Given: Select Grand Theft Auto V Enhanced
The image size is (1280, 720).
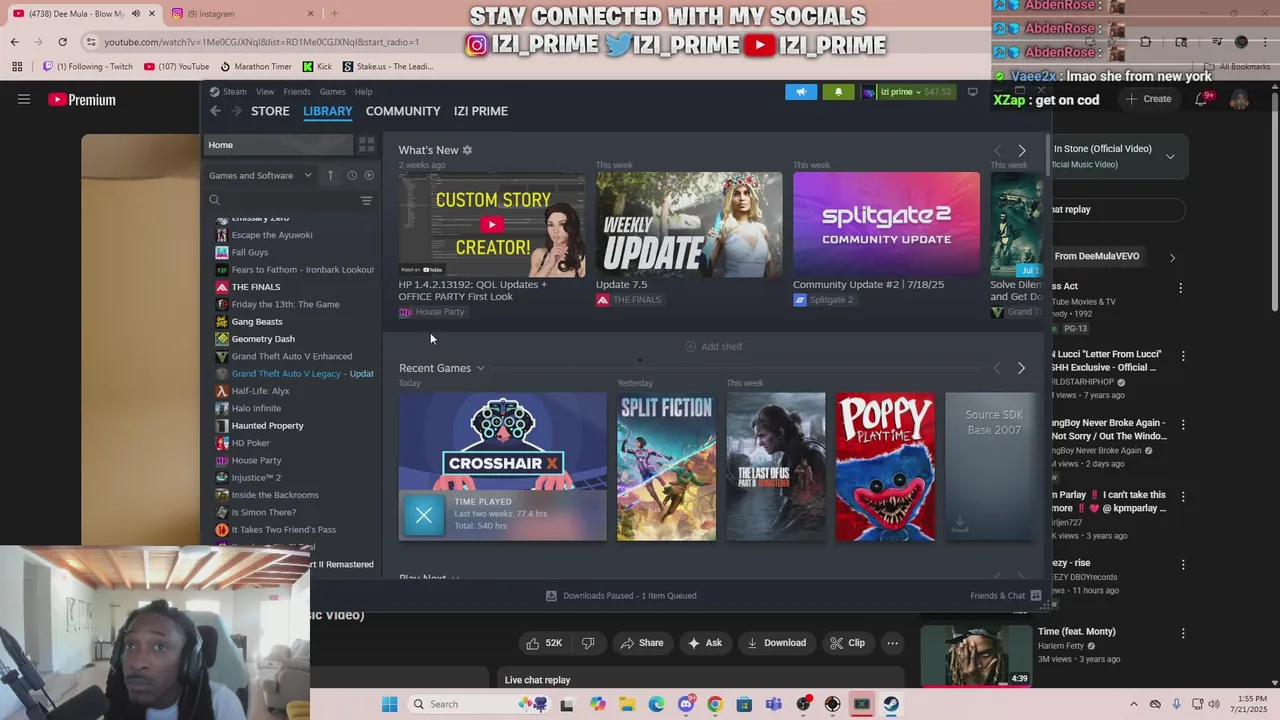Looking at the screenshot, I should coord(292,356).
